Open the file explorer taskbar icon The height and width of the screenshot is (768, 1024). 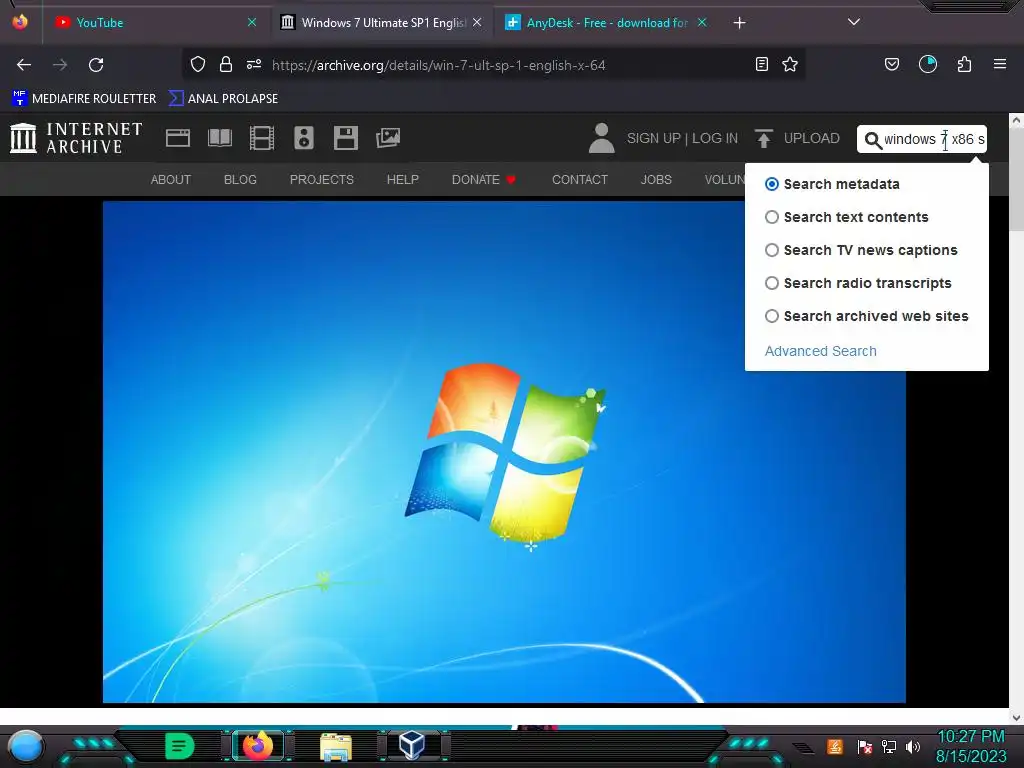[x=336, y=746]
